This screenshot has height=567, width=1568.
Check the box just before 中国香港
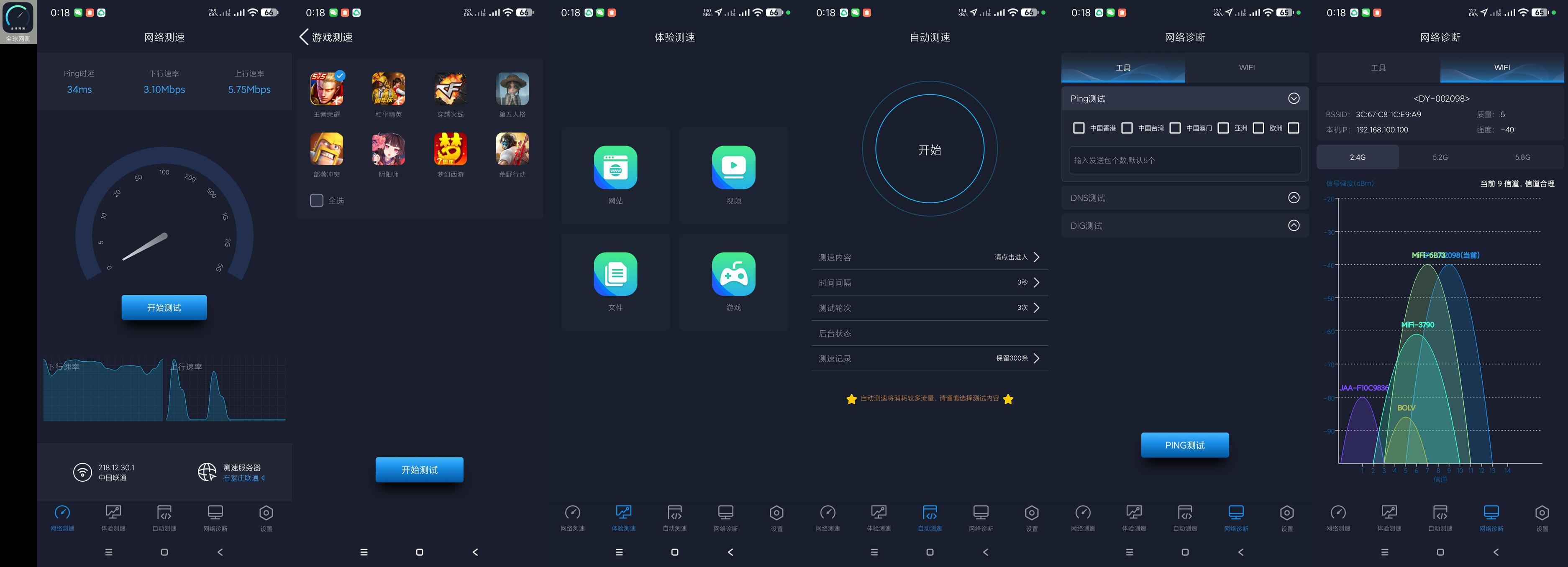(1079, 128)
